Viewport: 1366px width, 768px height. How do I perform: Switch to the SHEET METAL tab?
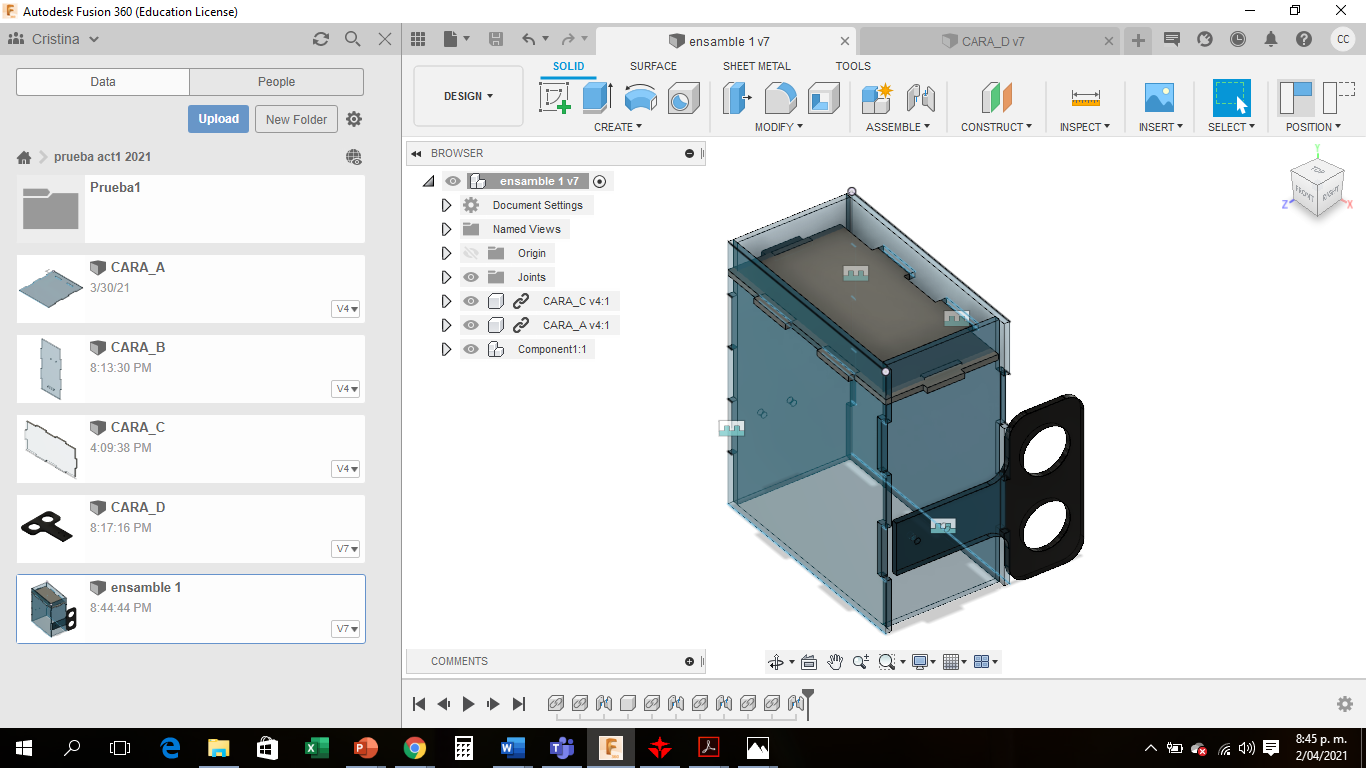756,66
